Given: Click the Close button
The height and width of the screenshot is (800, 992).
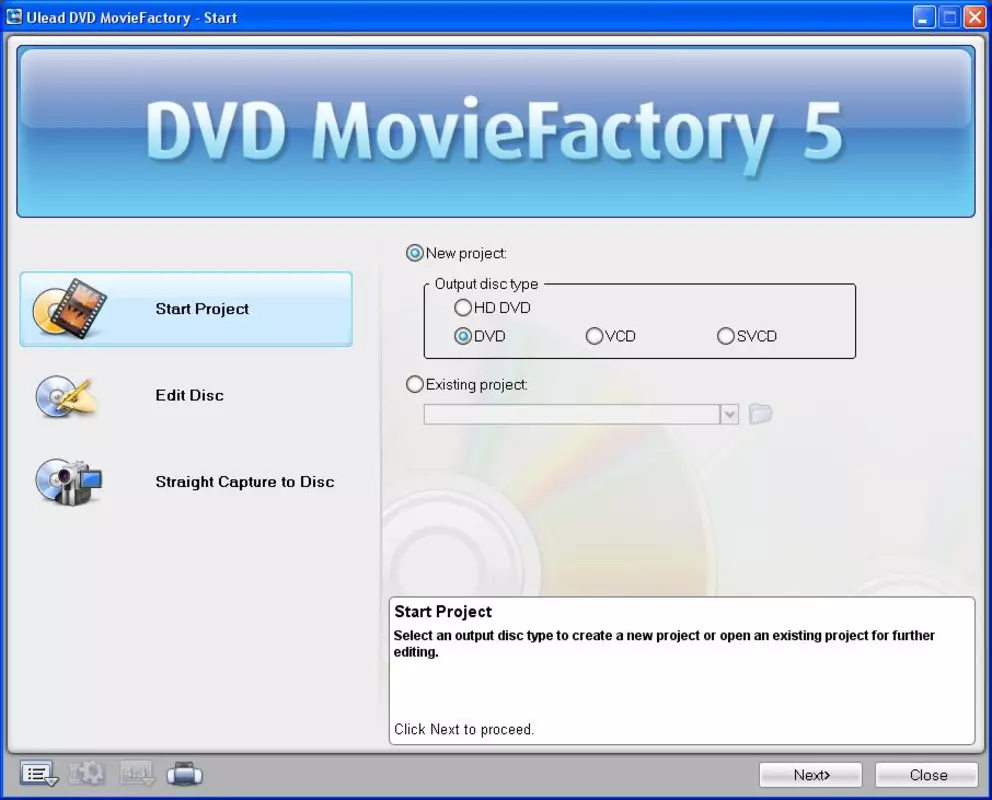Looking at the screenshot, I should point(927,775).
